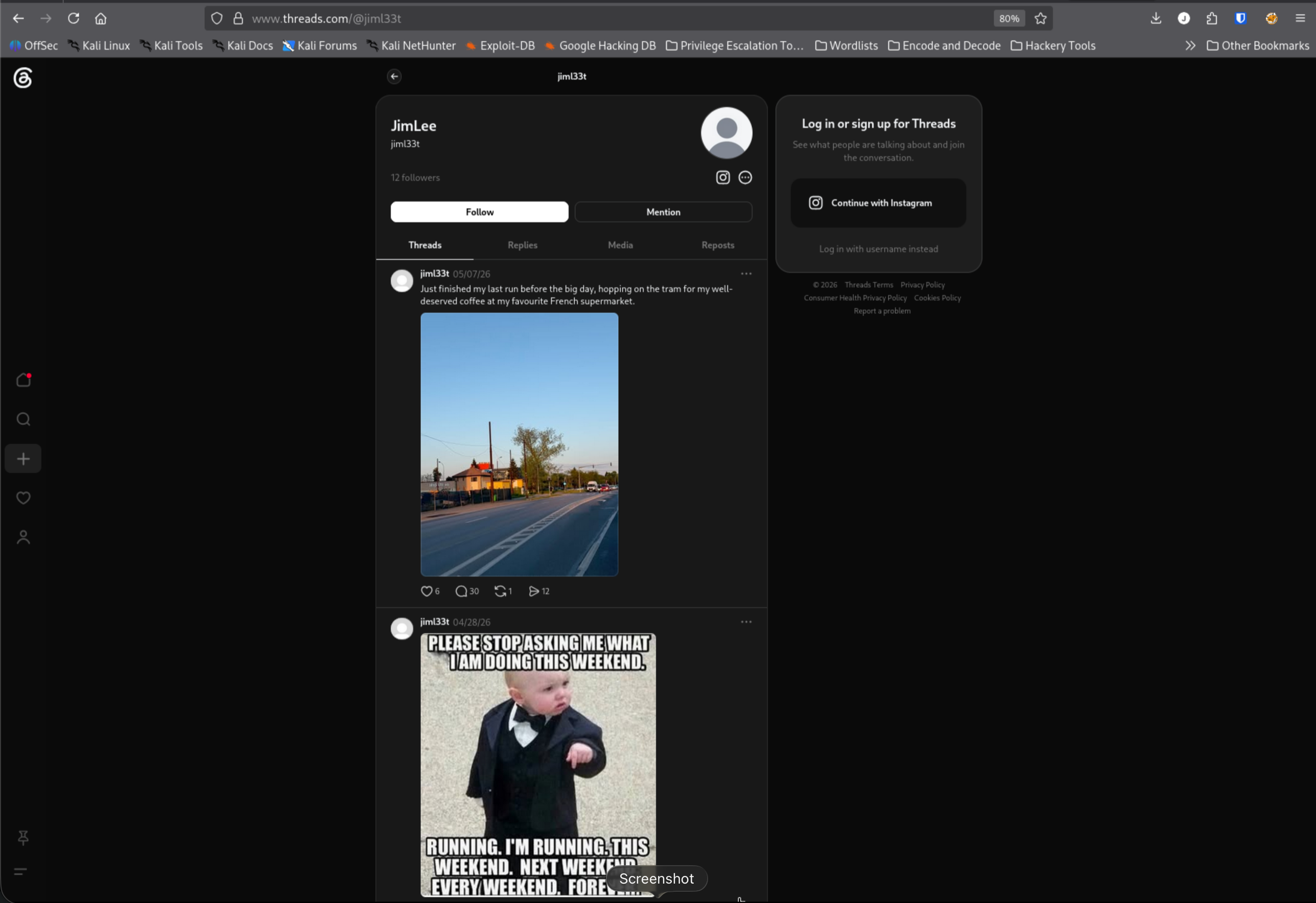Click the create post plus icon
Viewport: 1316px width, 903px height.
(23, 459)
